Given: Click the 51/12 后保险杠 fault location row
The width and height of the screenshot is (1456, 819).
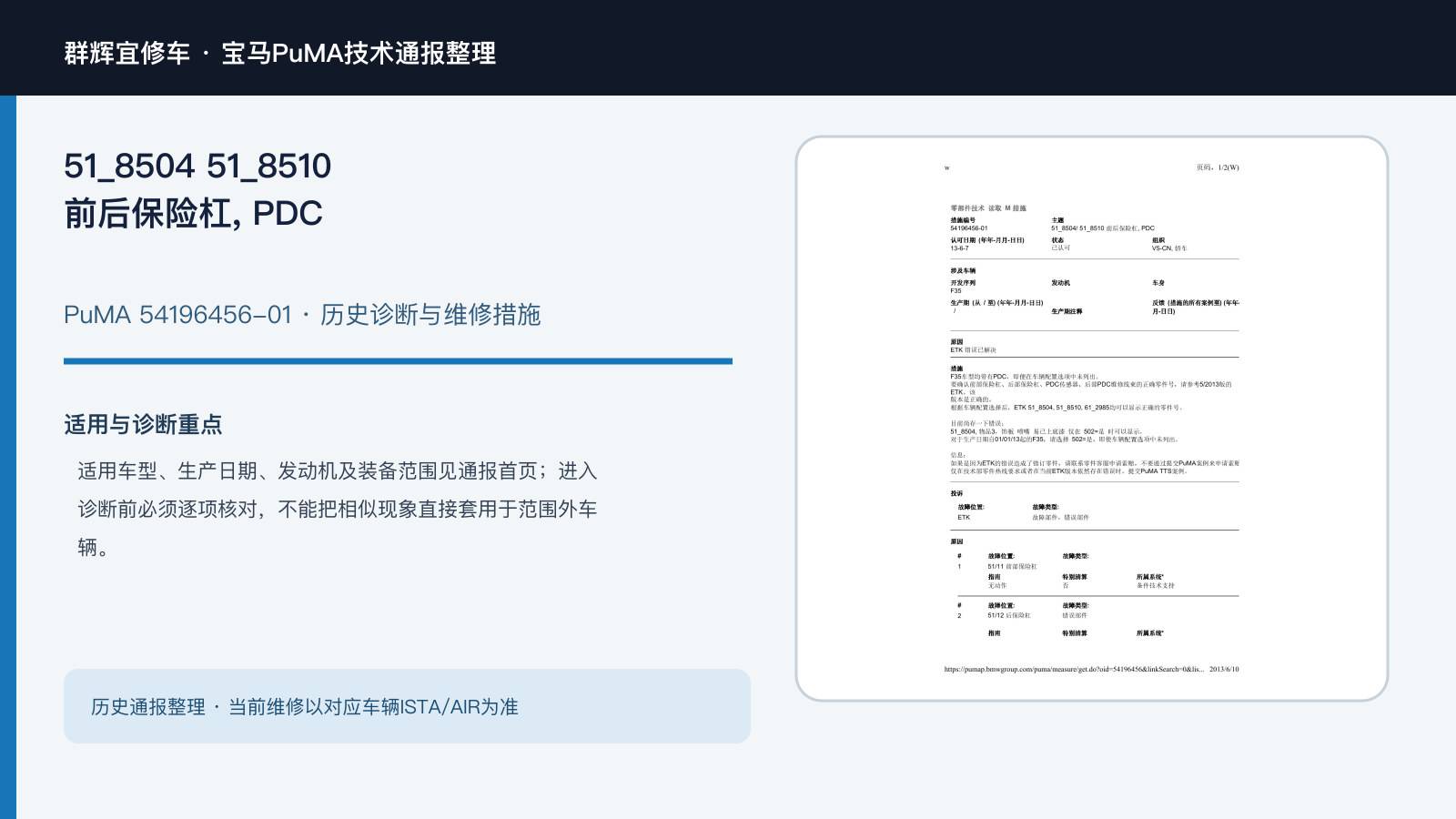Looking at the screenshot, I should 1009,615.
